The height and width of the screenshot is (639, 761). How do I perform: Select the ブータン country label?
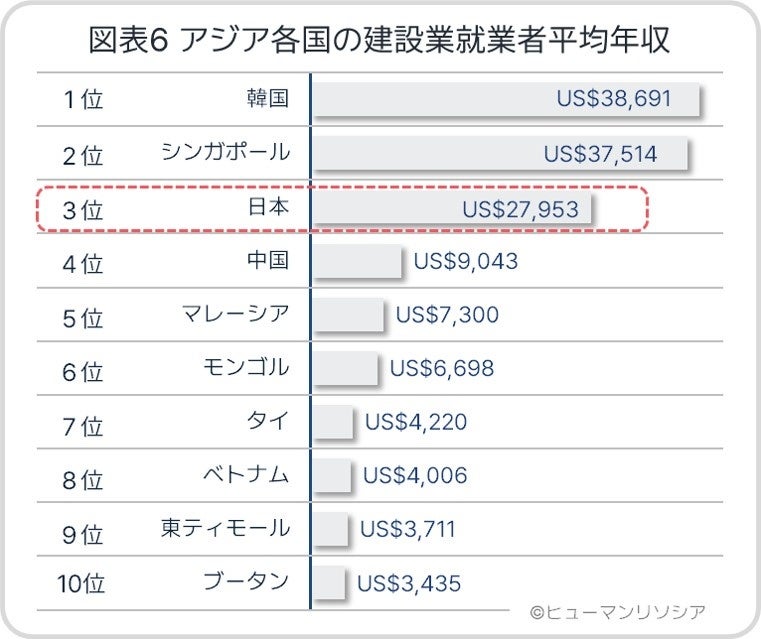245,581
